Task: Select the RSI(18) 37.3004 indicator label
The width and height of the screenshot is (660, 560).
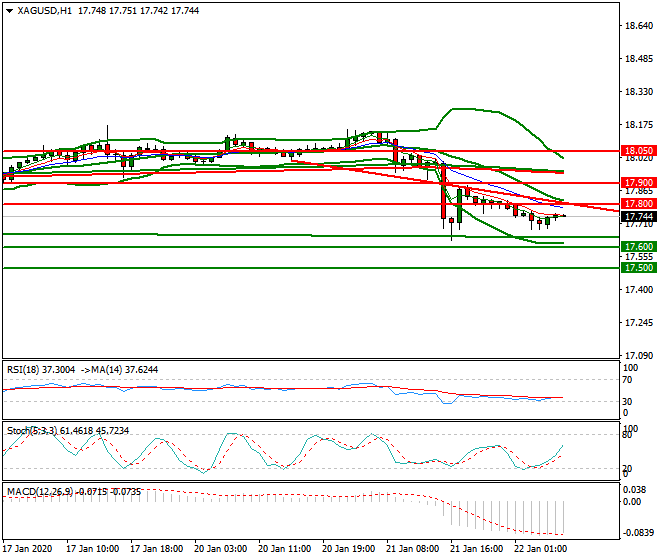Action: pos(41,370)
